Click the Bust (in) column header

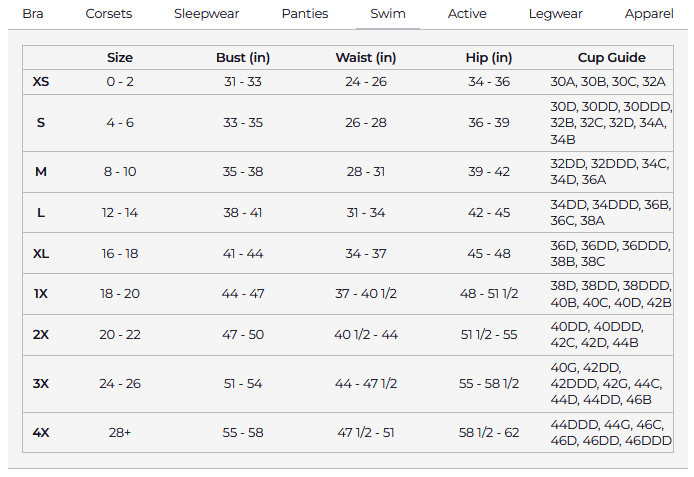[243, 58]
